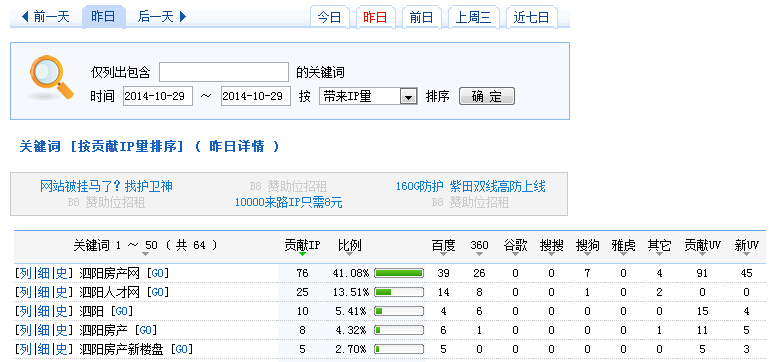This screenshot has width=776, height=362.
Task: Click the 关键词 section heading
Action: click(40, 147)
